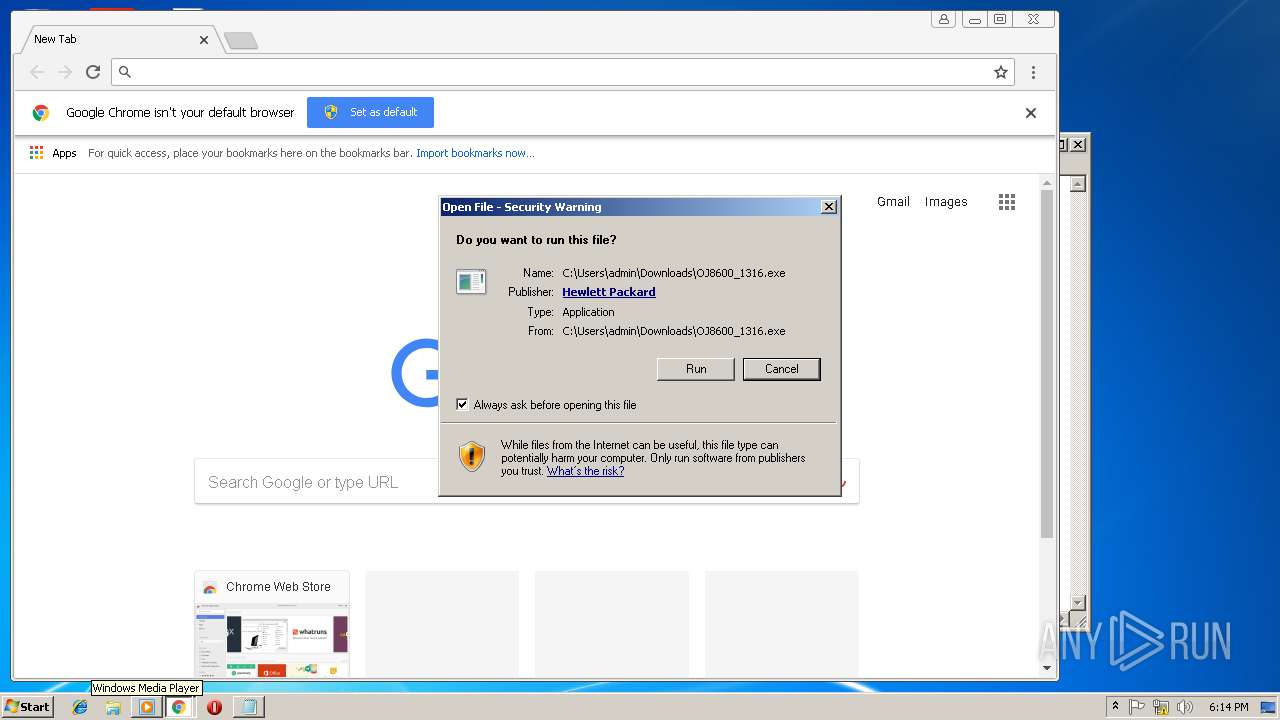The height and width of the screenshot is (720, 1280).
Task: Open the Images link
Action: [x=946, y=202]
